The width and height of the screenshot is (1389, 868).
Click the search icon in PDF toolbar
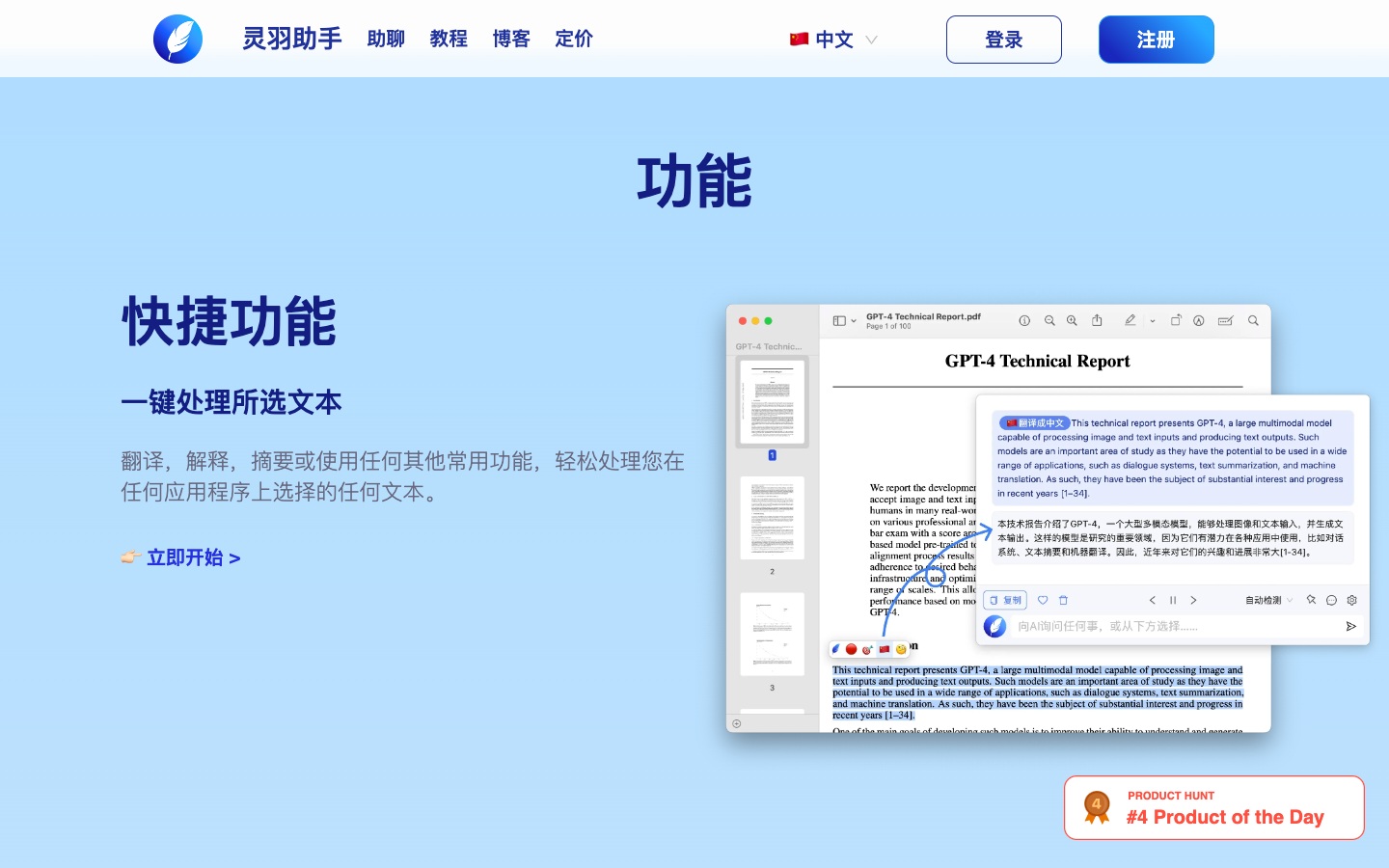tap(1253, 321)
